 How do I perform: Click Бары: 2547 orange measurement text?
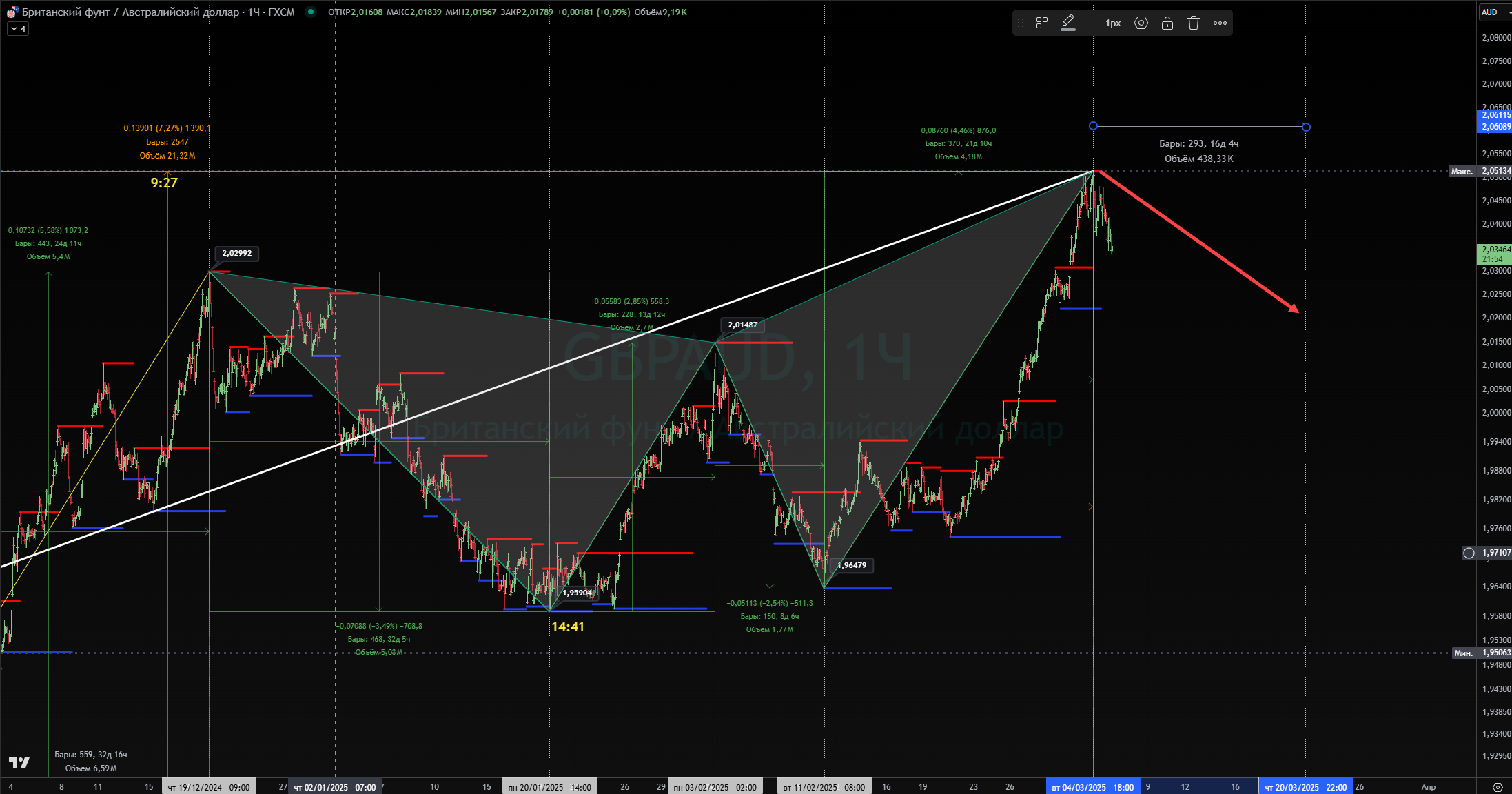pyautogui.click(x=167, y=142)
